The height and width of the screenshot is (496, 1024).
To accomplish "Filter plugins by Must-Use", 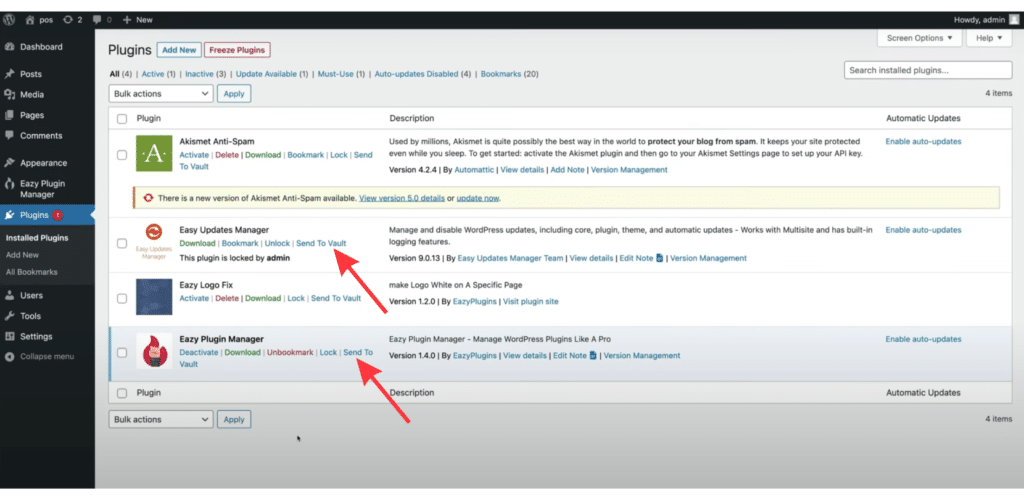I will click(x=336, y=74).
